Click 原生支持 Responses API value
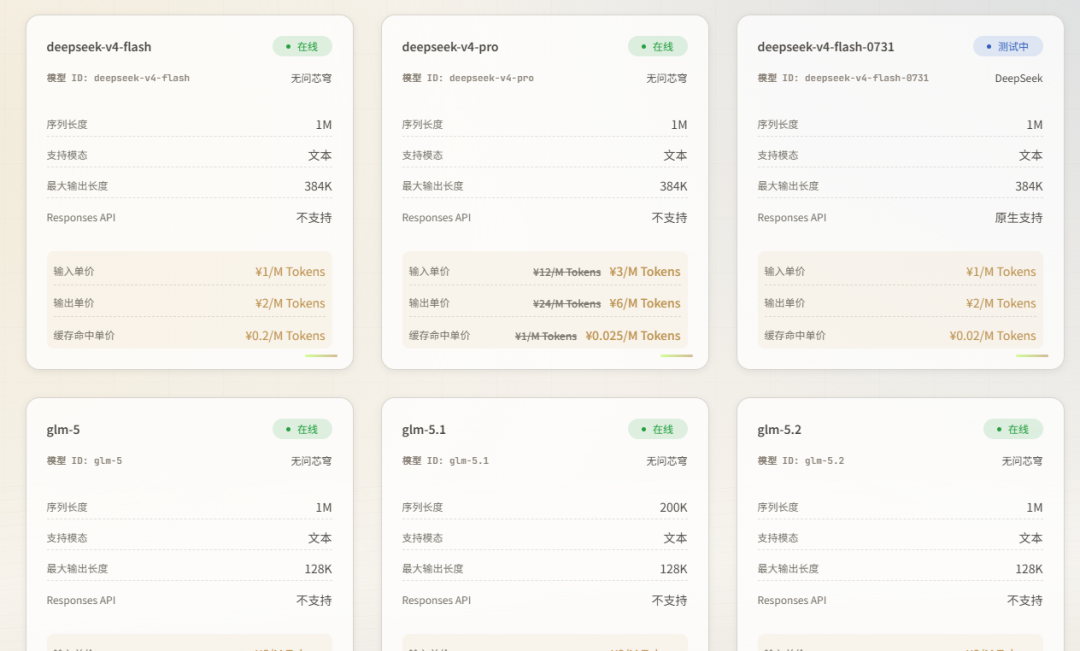This screenshot has width=1080, height=651. click(x=1019, y=218)
